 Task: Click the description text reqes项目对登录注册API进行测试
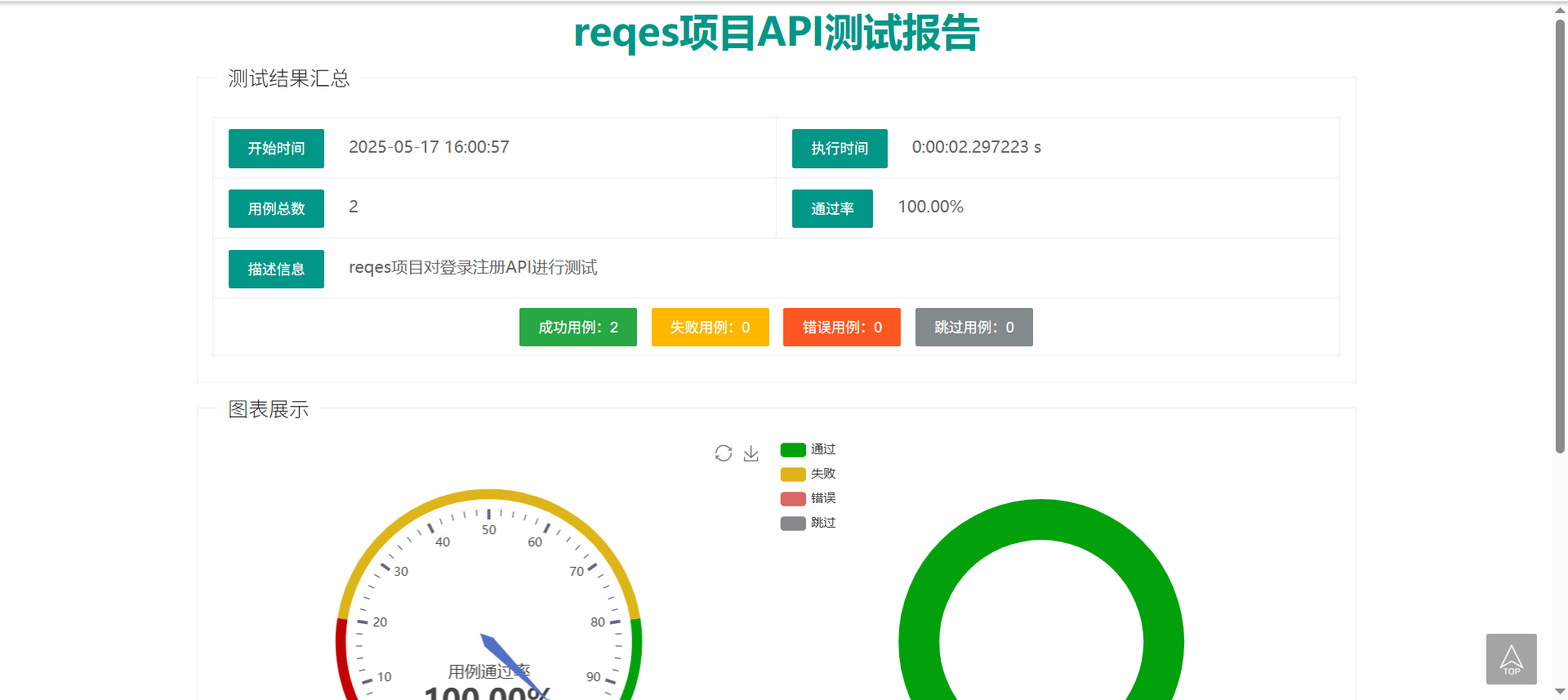(x=473, y=267)
